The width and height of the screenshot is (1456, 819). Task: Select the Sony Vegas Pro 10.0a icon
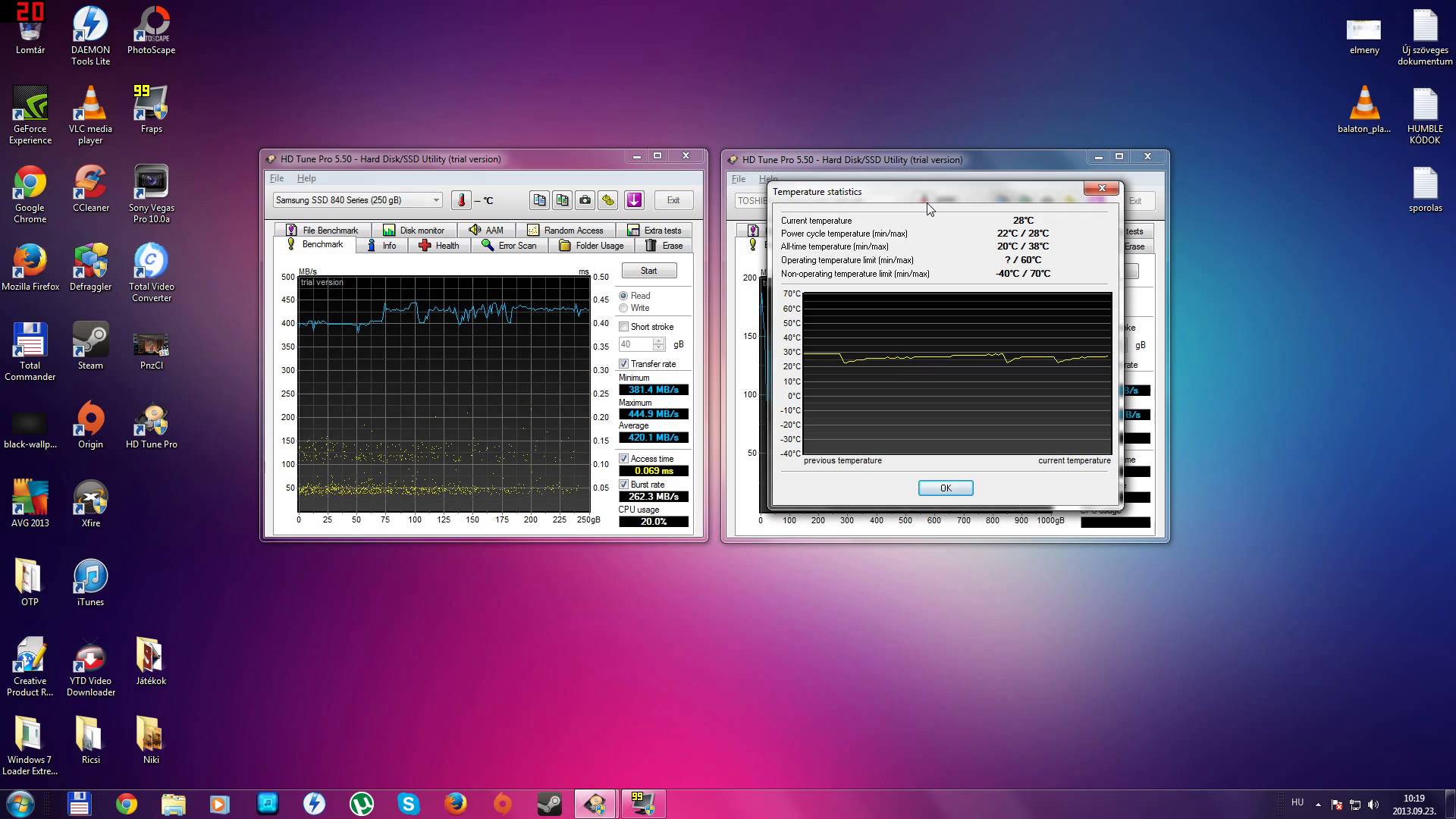[x=151, y=193]
